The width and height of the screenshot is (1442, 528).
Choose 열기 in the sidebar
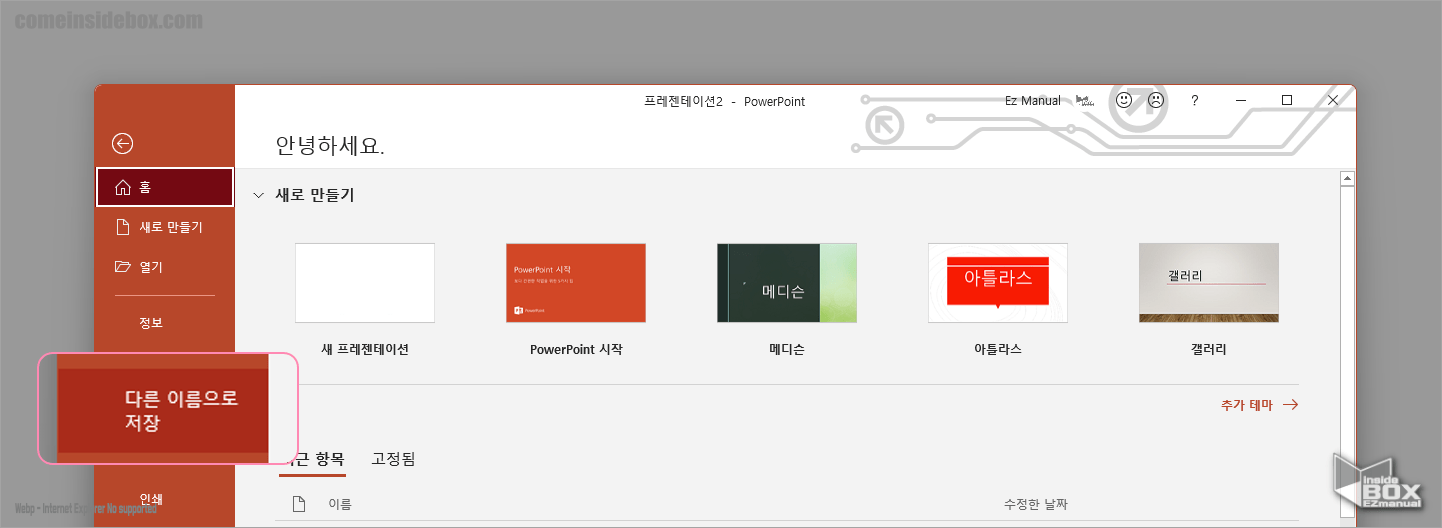coord(165,267)
